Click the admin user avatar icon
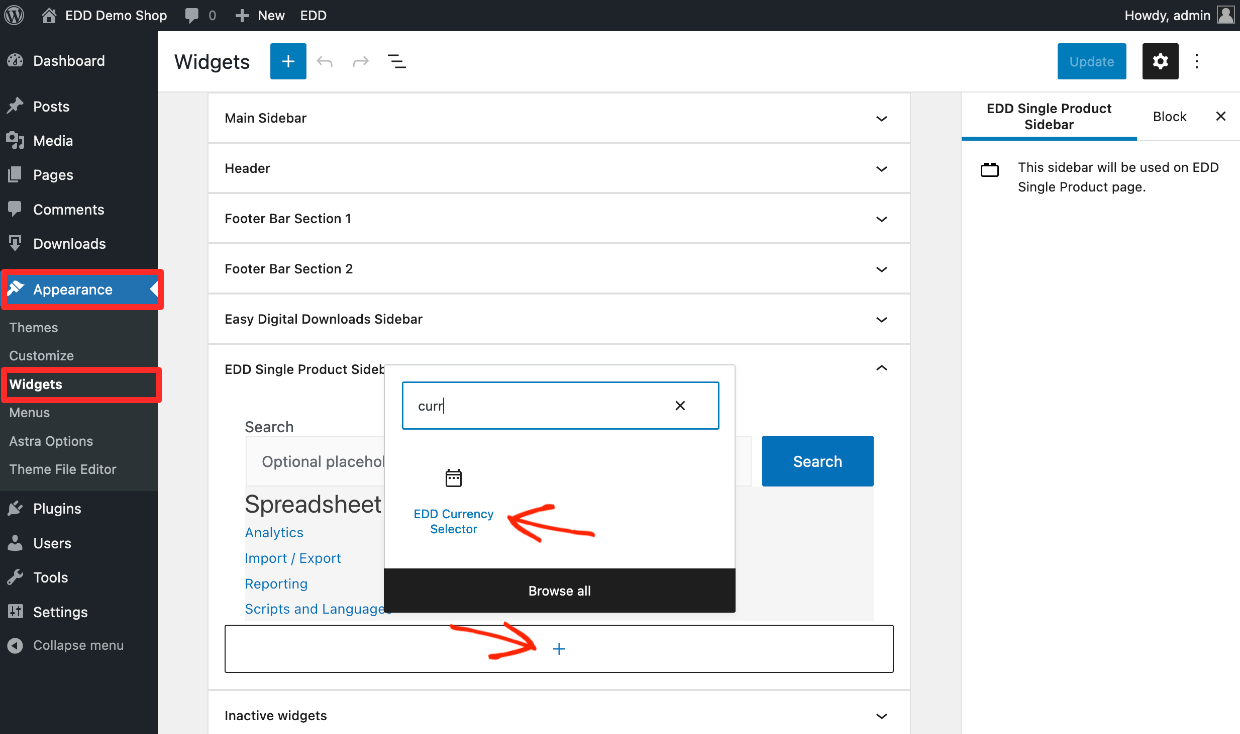This screenshot has height=734, width=1240. click(x=1226, y=15)
